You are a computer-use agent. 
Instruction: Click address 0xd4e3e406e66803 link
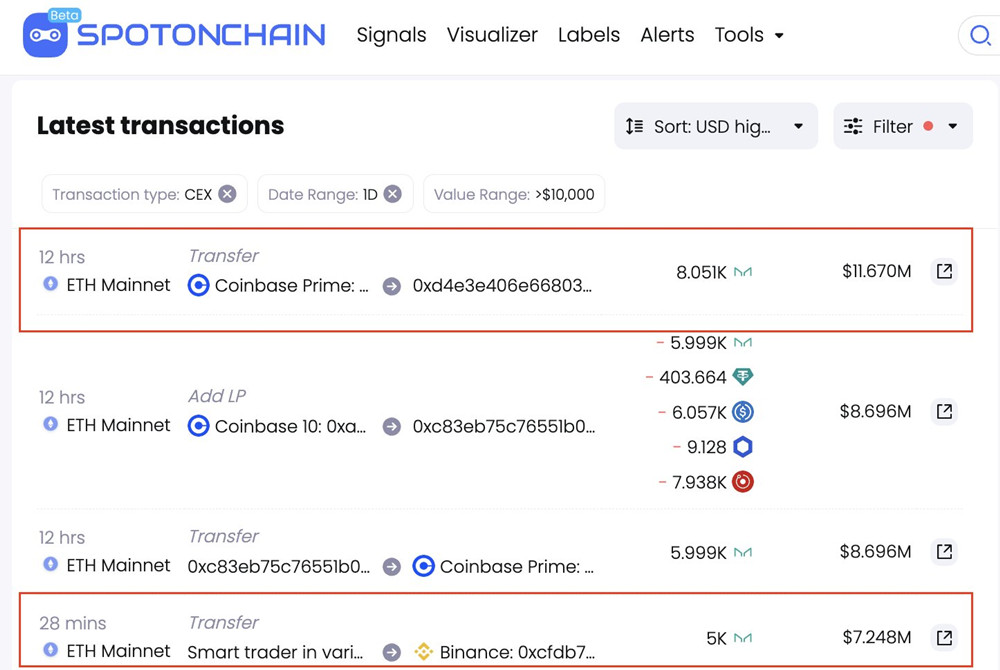pyautogui.click(x=502, y=286)
